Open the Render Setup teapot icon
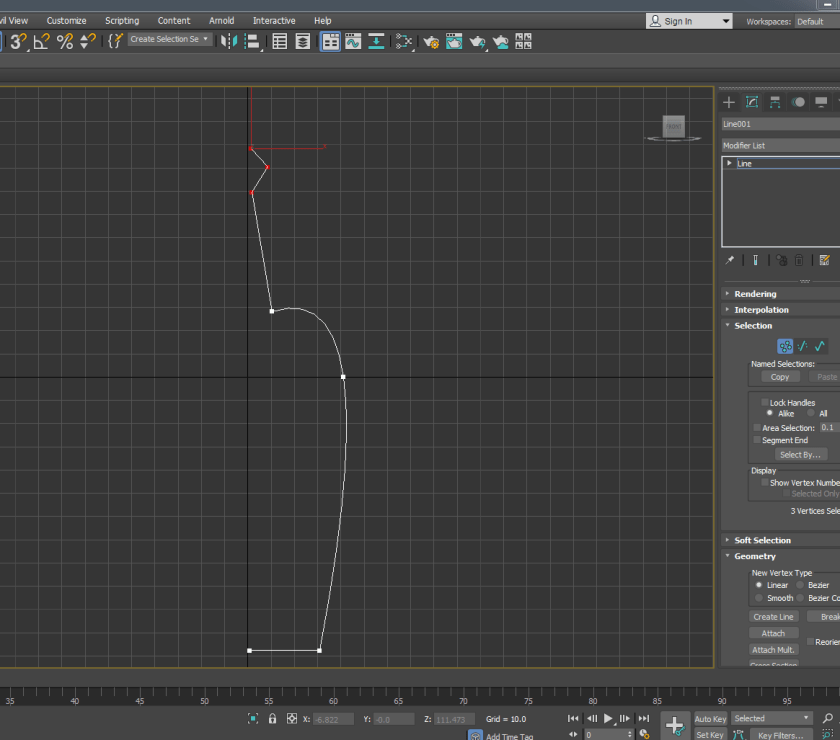840x740 pixels. click(x=431, y=41)
